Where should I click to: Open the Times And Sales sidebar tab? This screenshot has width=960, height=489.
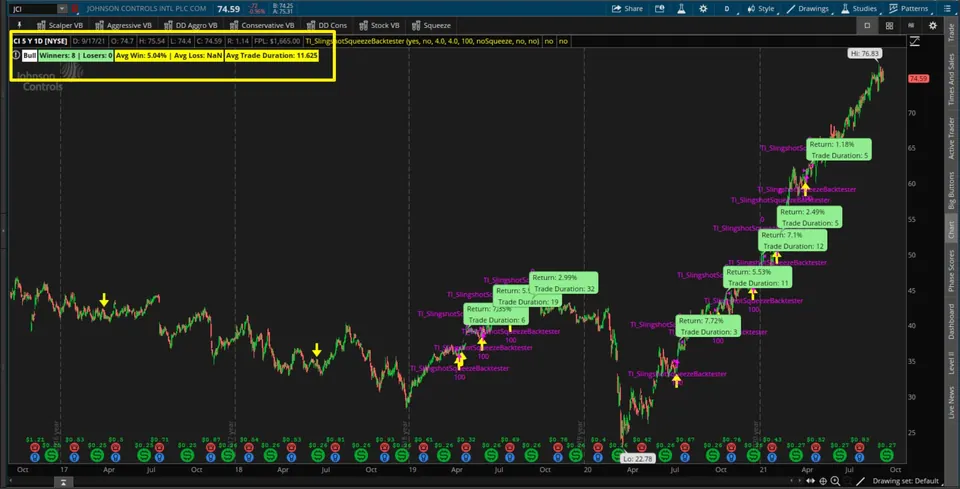pos(951,78)
